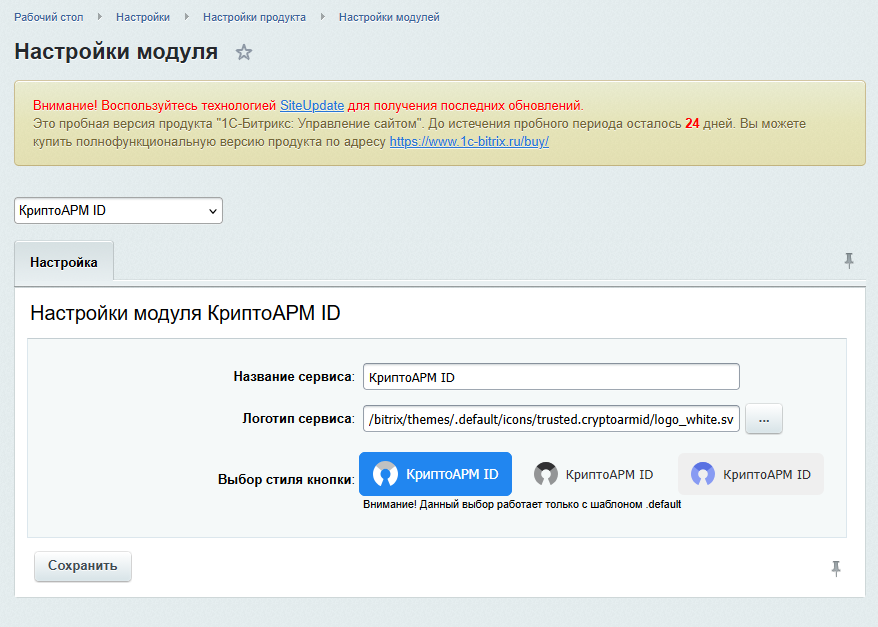Image resolution: width=878 pixels, height=627 pixels.
Task: Click the pin icon beside Сохранить button
Action: (x=836, y=568)
